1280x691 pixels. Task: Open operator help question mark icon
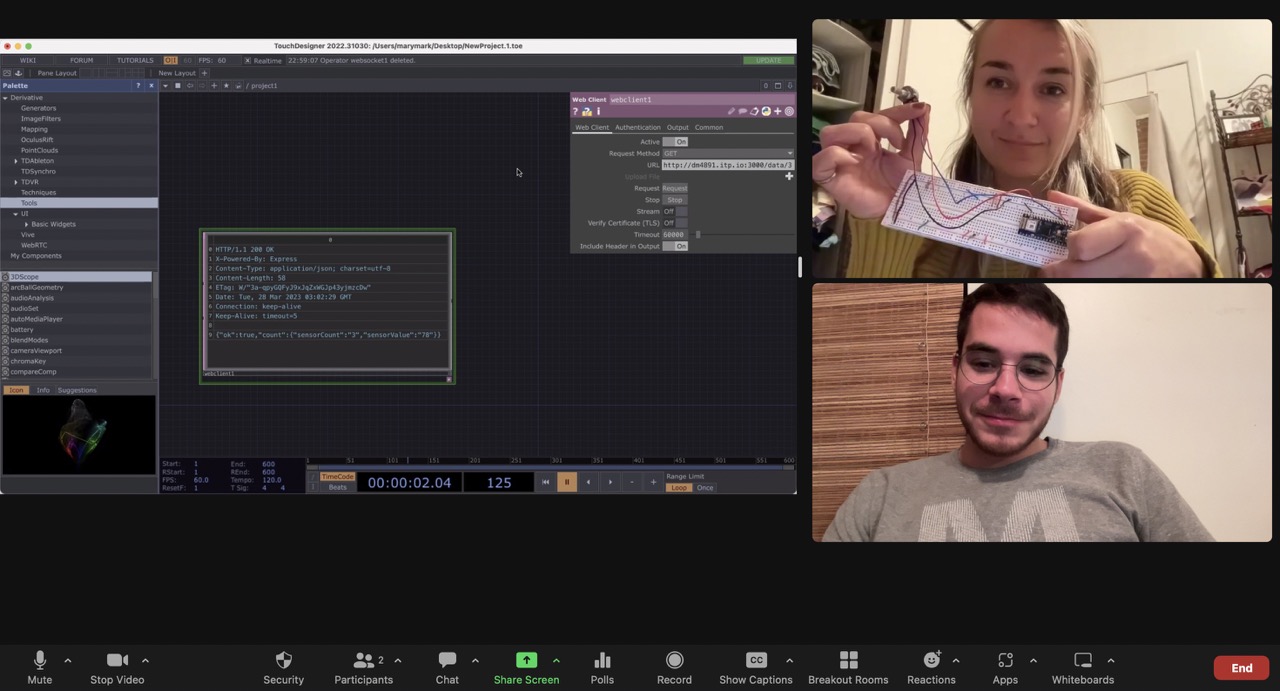[575, 111]
